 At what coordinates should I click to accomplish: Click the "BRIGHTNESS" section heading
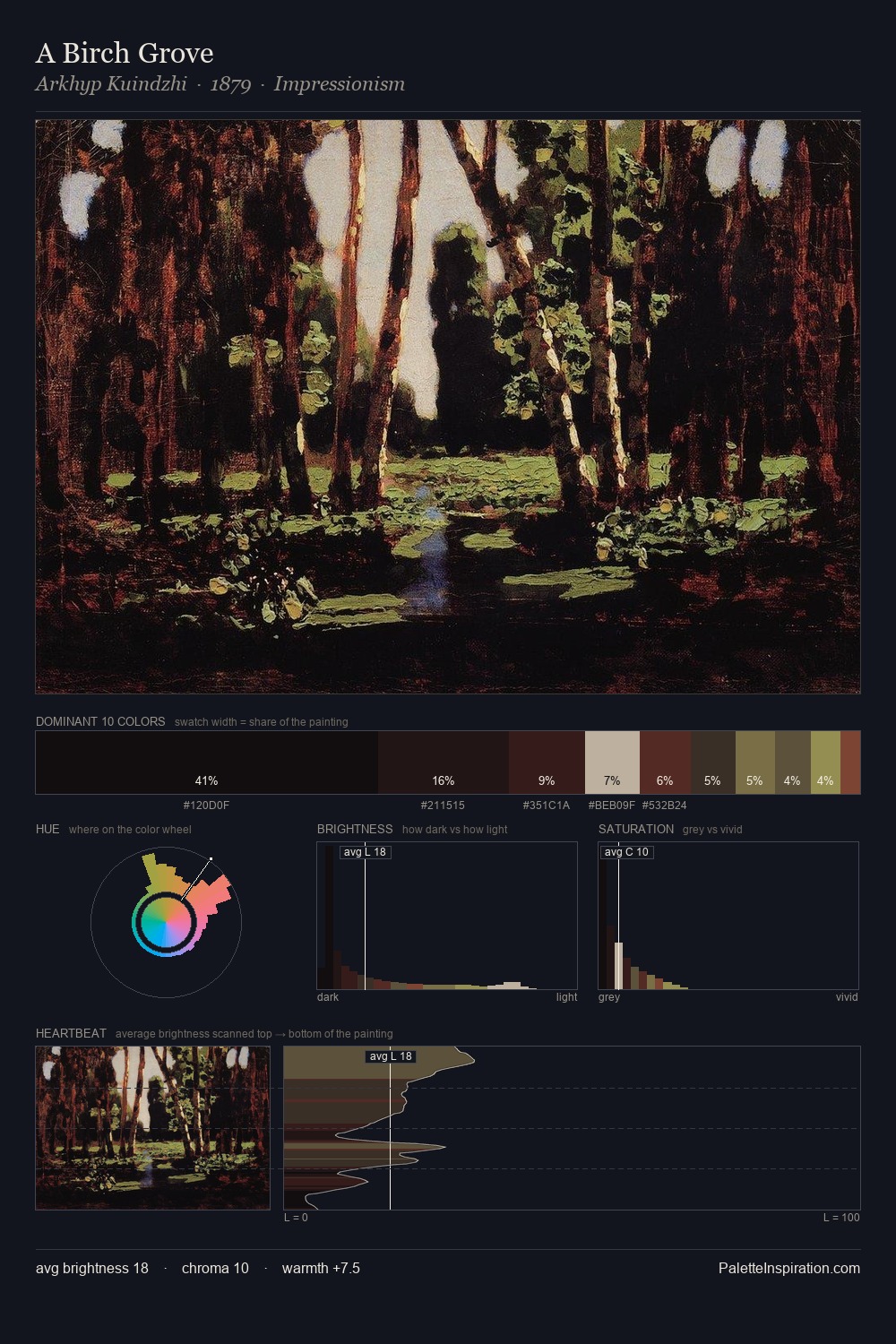tap(355, 829)
